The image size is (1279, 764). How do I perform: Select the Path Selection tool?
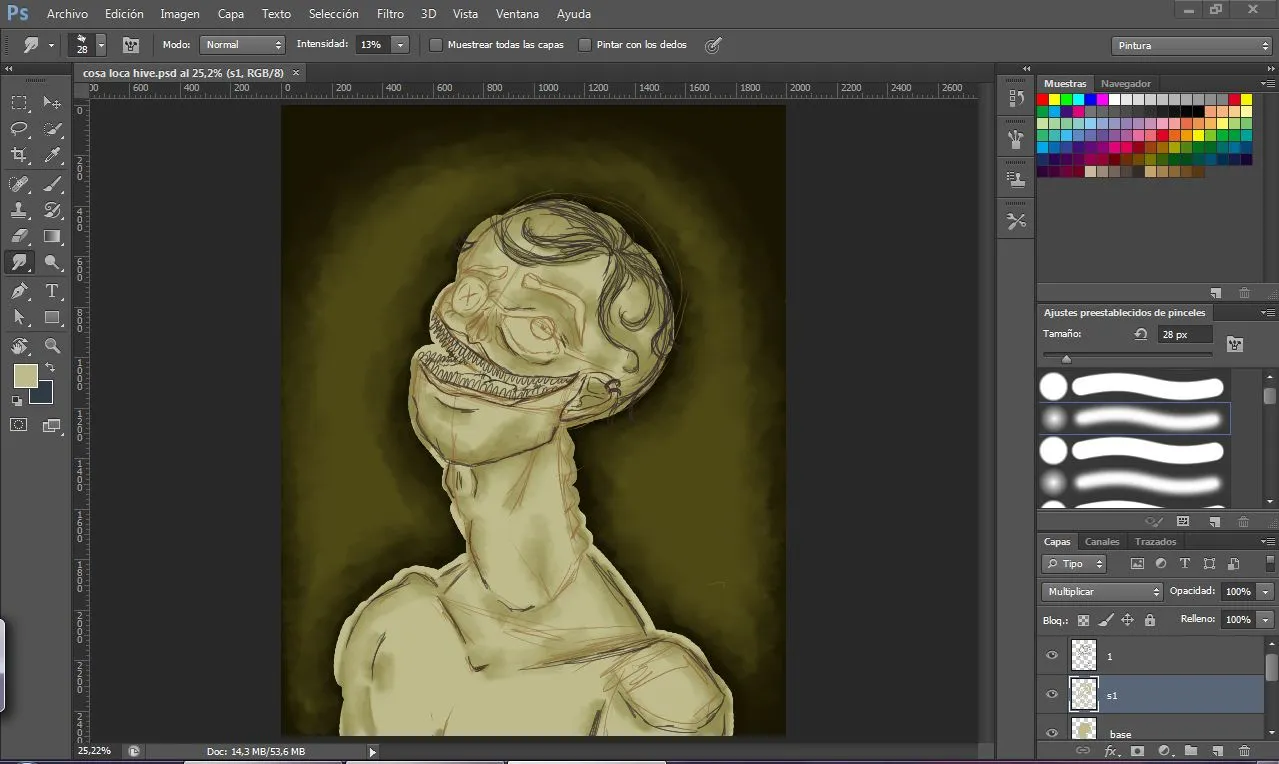19,318
